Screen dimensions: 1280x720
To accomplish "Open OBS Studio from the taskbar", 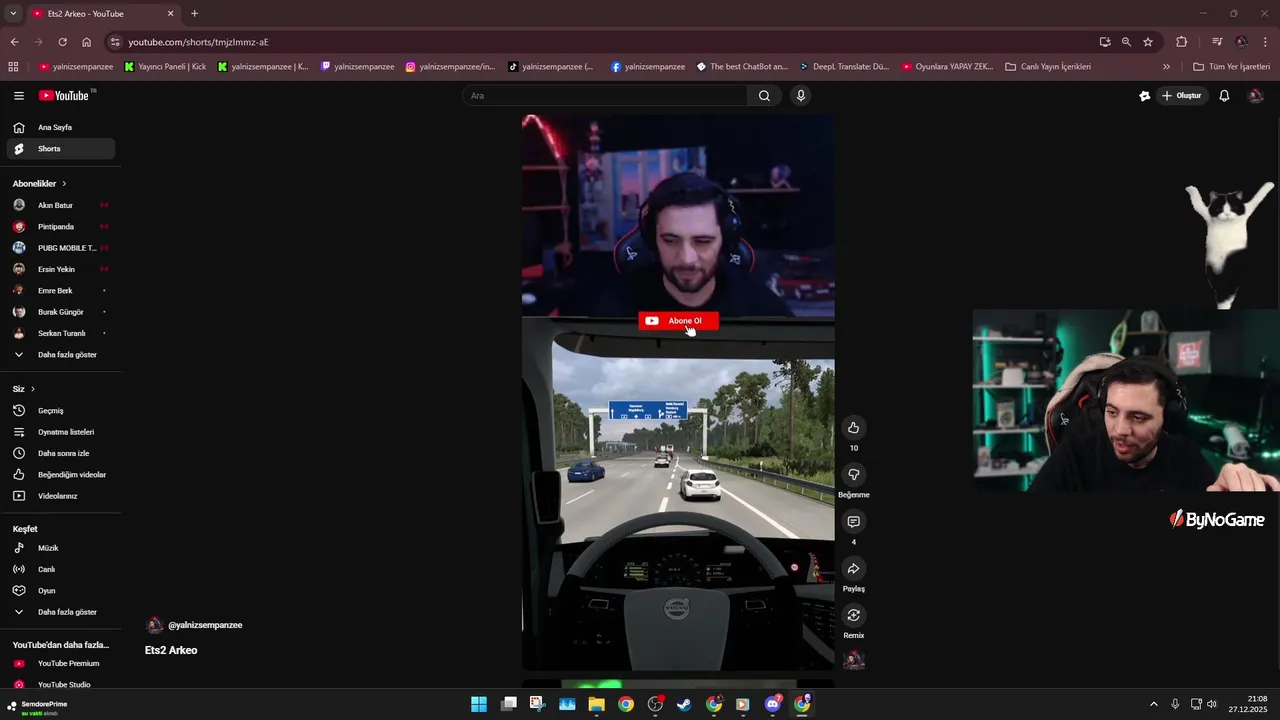I will (x=655, y=704).
